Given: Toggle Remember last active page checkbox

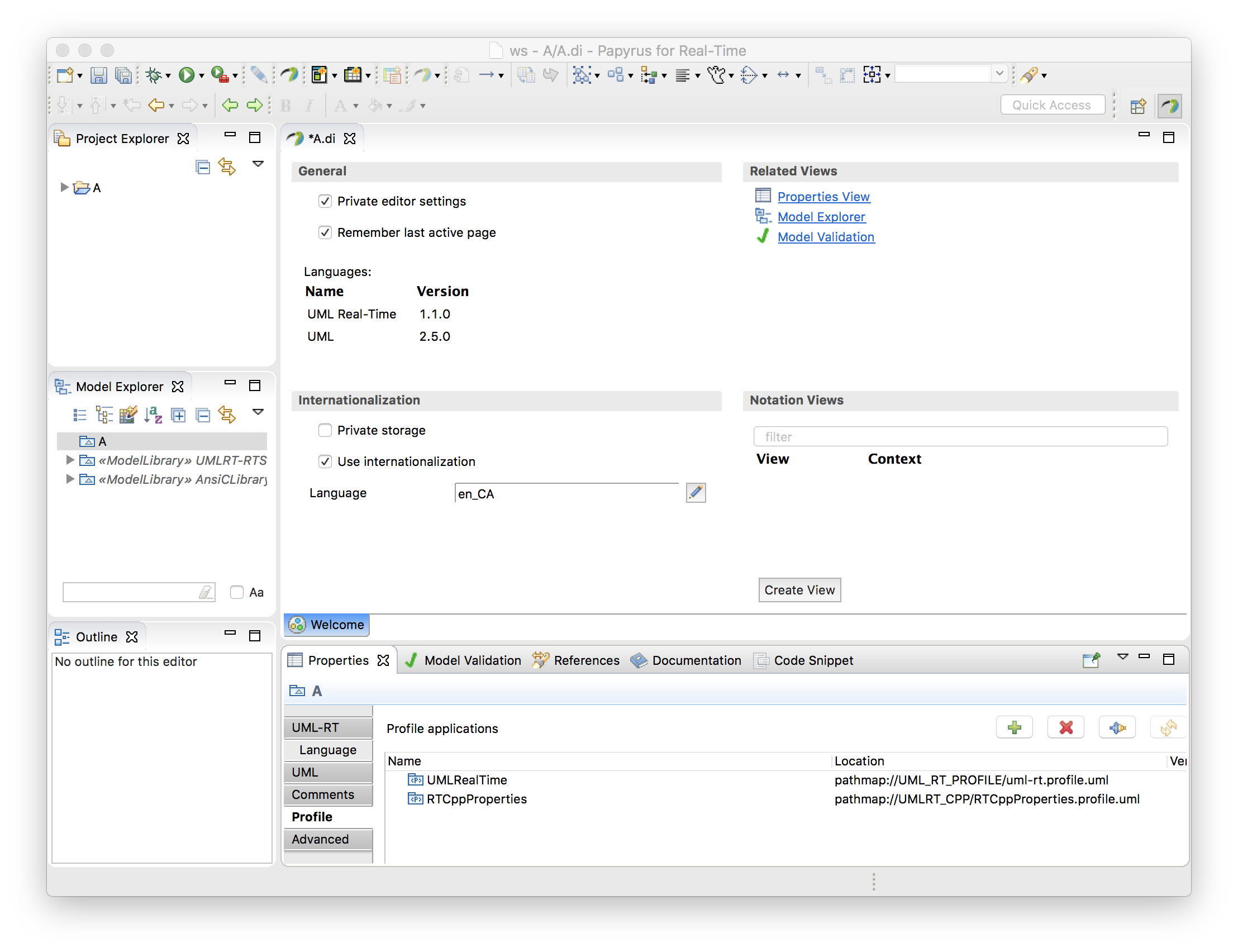Looking at the screenshot, I should point(325,232).
